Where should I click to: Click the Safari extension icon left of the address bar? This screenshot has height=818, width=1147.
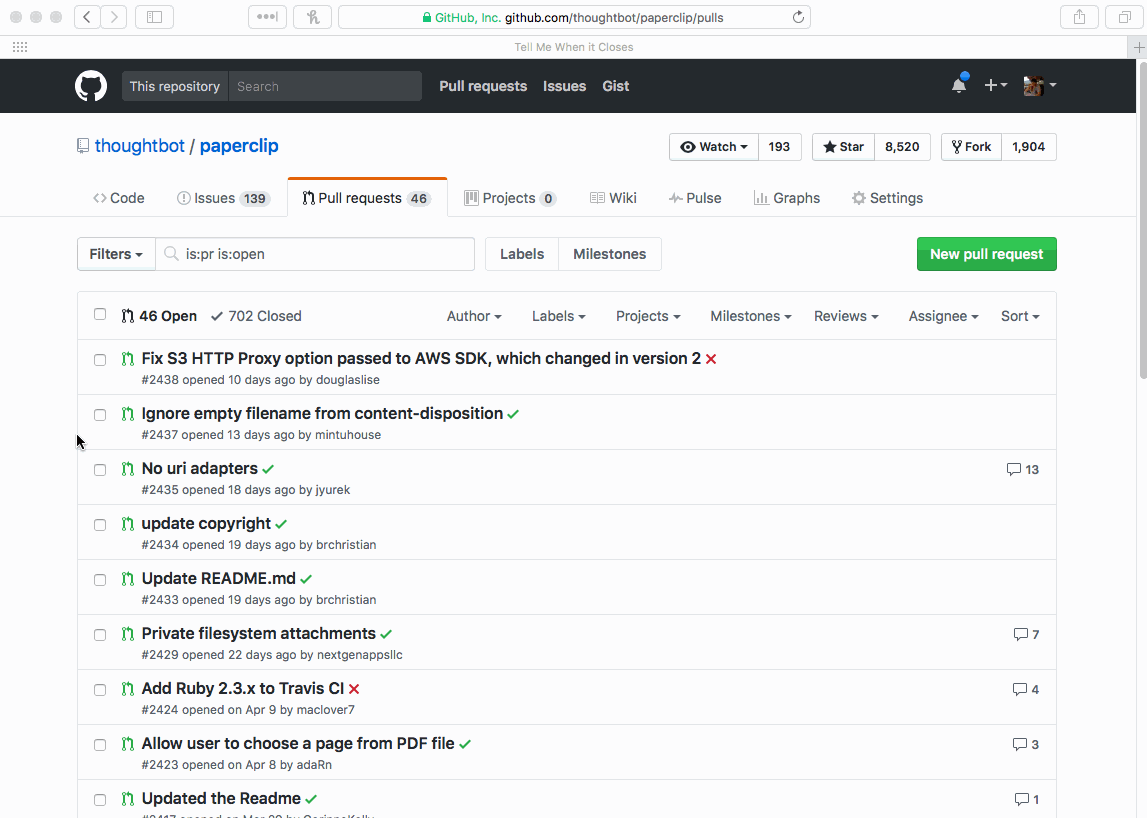click(x=312, y=17)
